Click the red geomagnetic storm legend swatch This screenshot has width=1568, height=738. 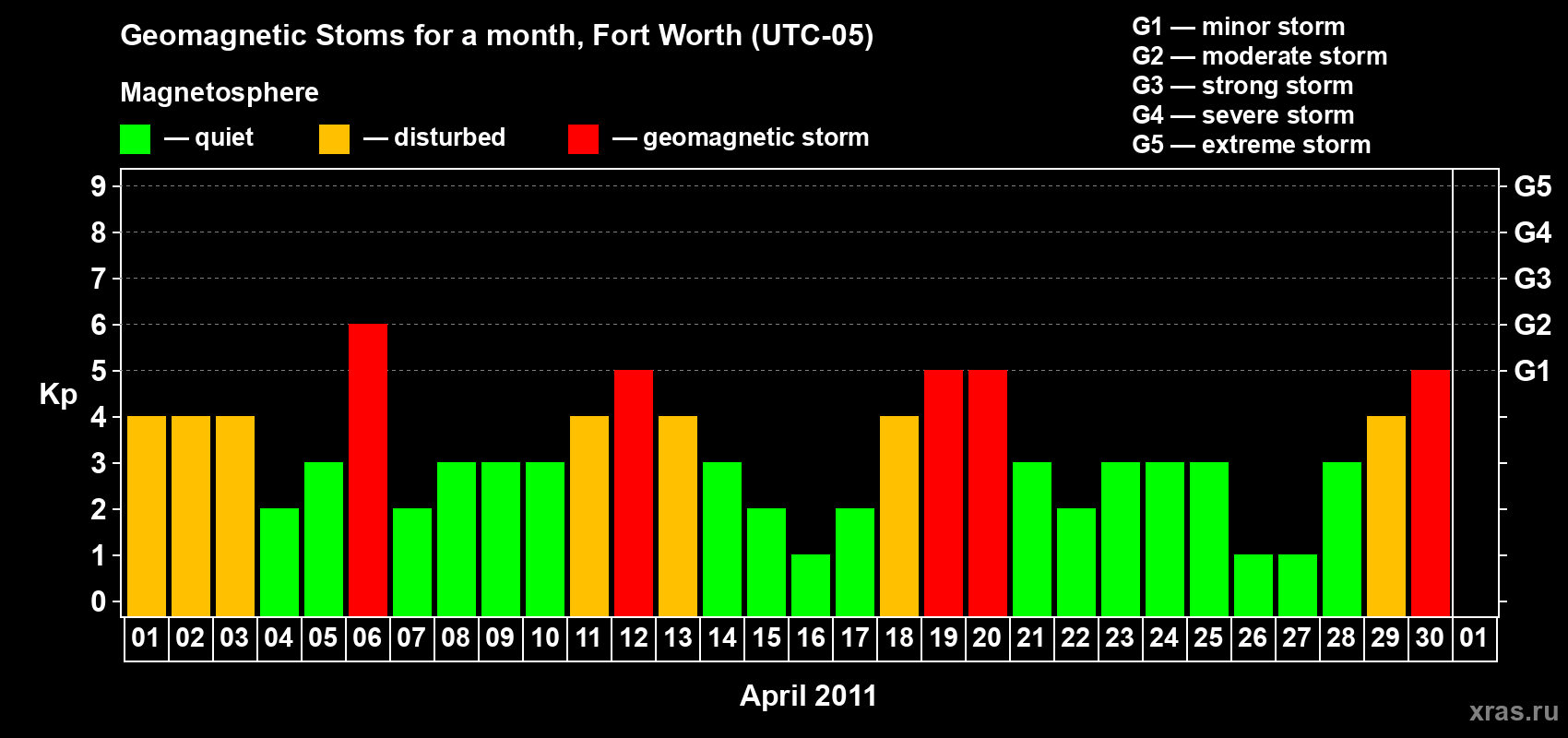(x=583, y=139)
